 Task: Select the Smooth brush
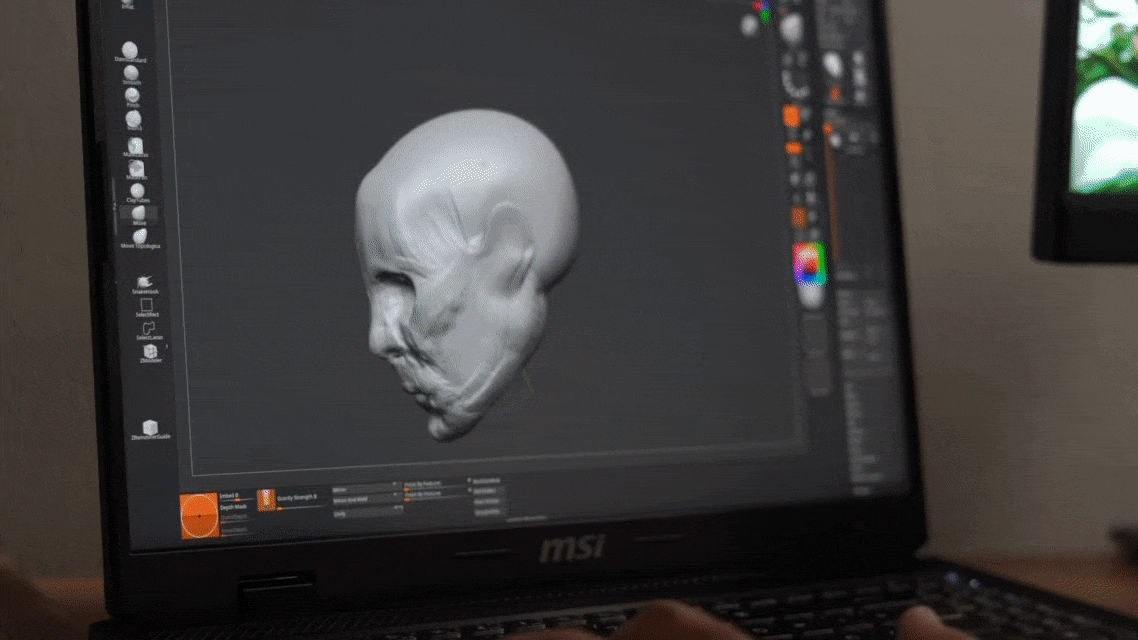(x=131, y=74)
